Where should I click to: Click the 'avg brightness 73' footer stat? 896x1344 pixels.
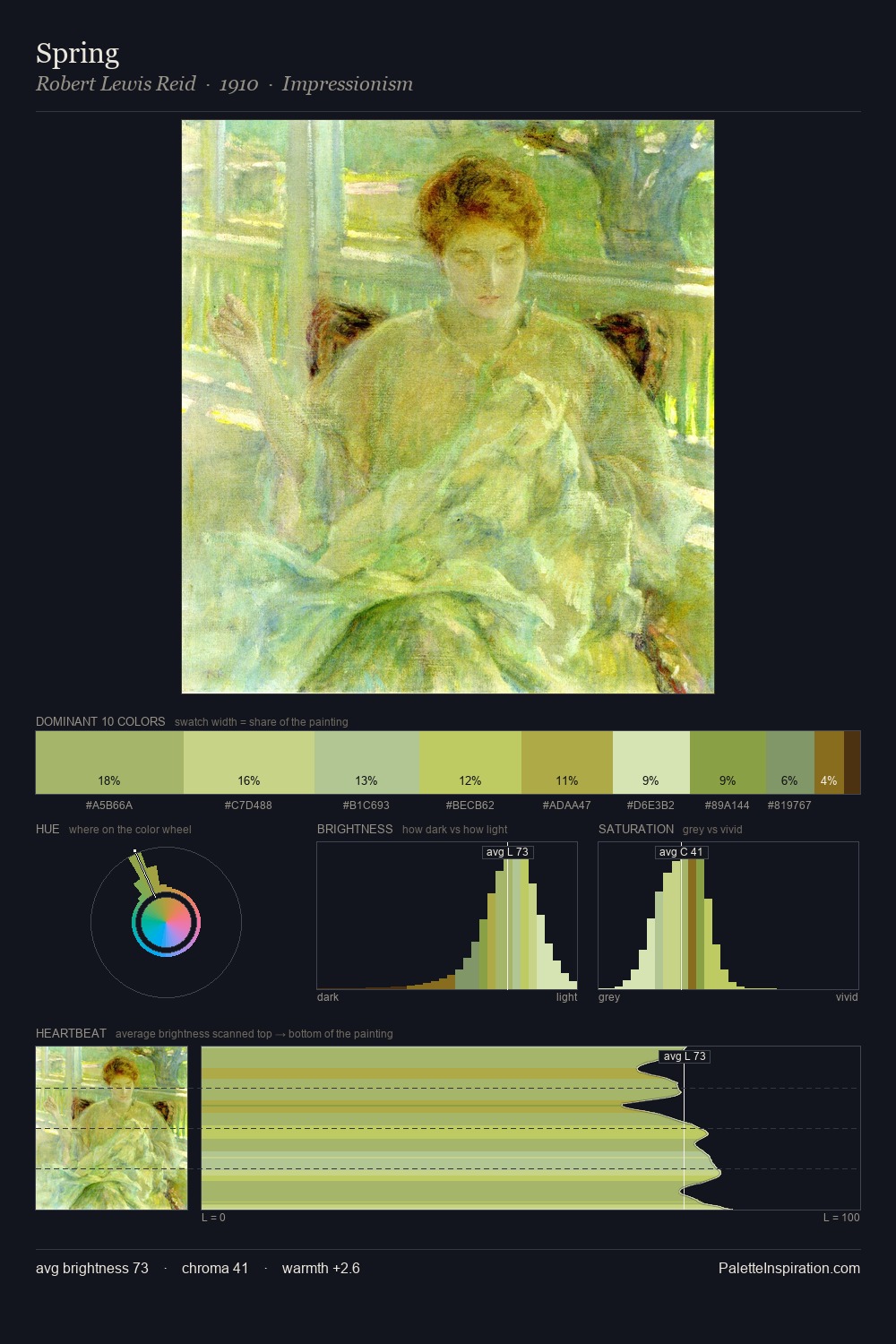tap(92, 1268)
